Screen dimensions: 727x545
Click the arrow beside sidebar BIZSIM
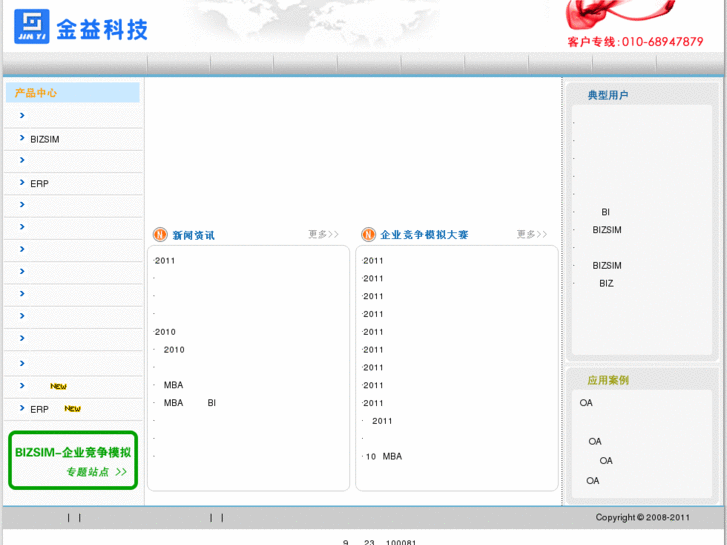tap(22, 138)
